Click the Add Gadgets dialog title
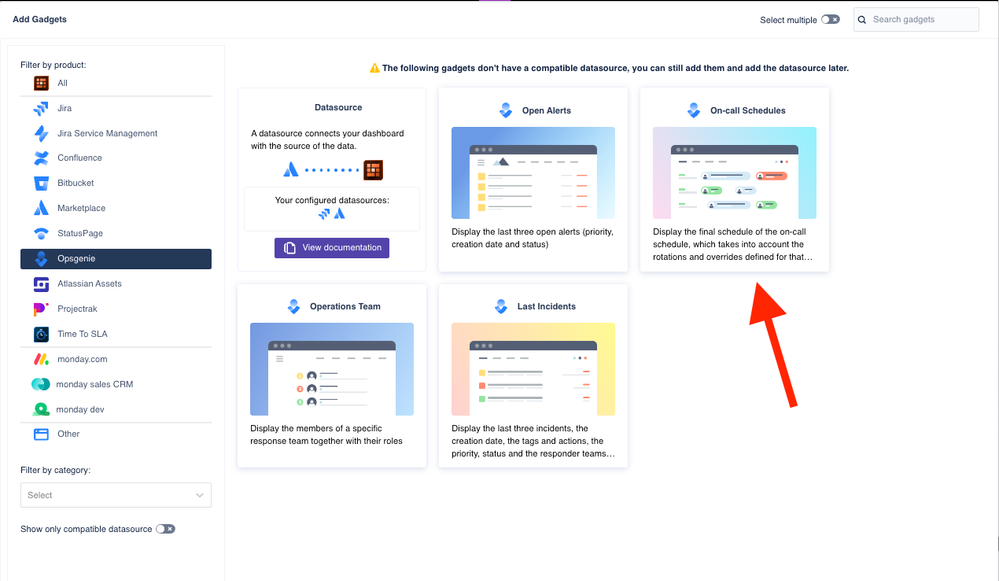 click(x=40, y=19)
